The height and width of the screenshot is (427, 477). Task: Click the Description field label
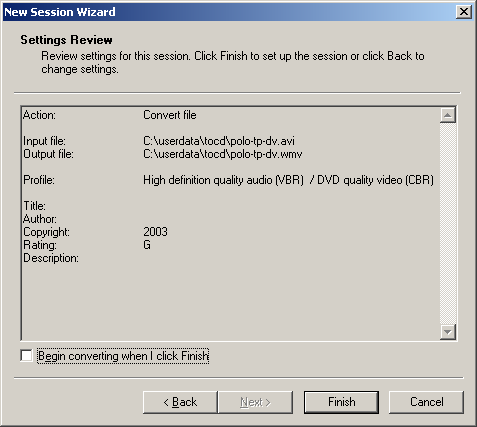click(51, 258)
